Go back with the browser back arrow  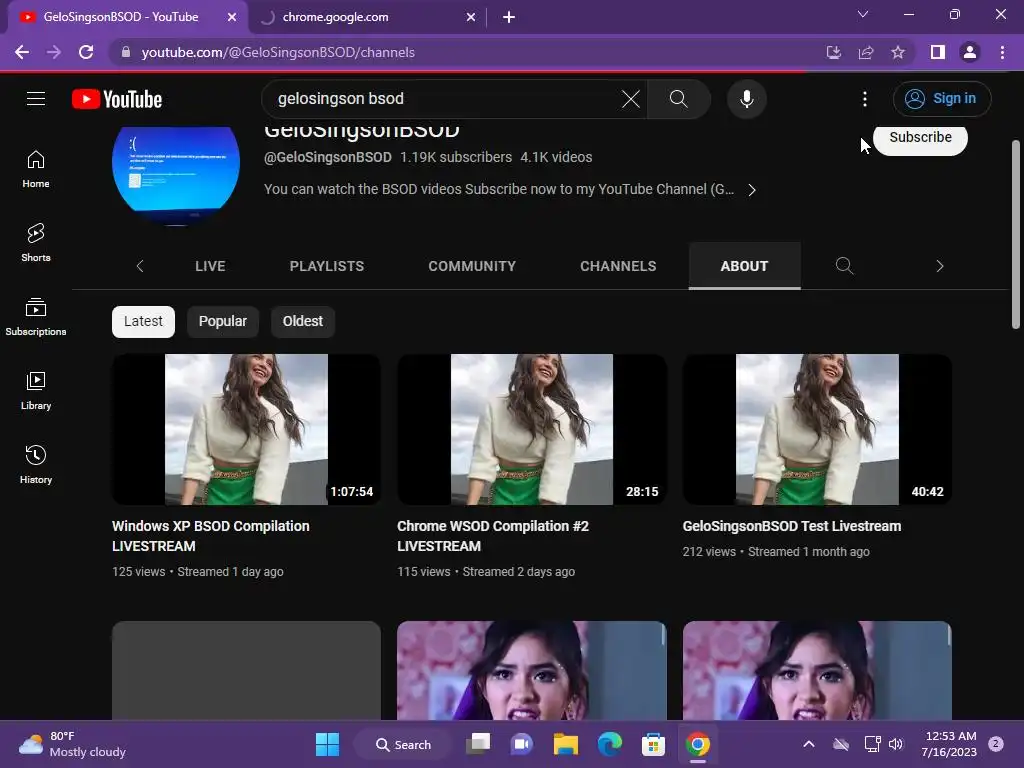[22, 52]
